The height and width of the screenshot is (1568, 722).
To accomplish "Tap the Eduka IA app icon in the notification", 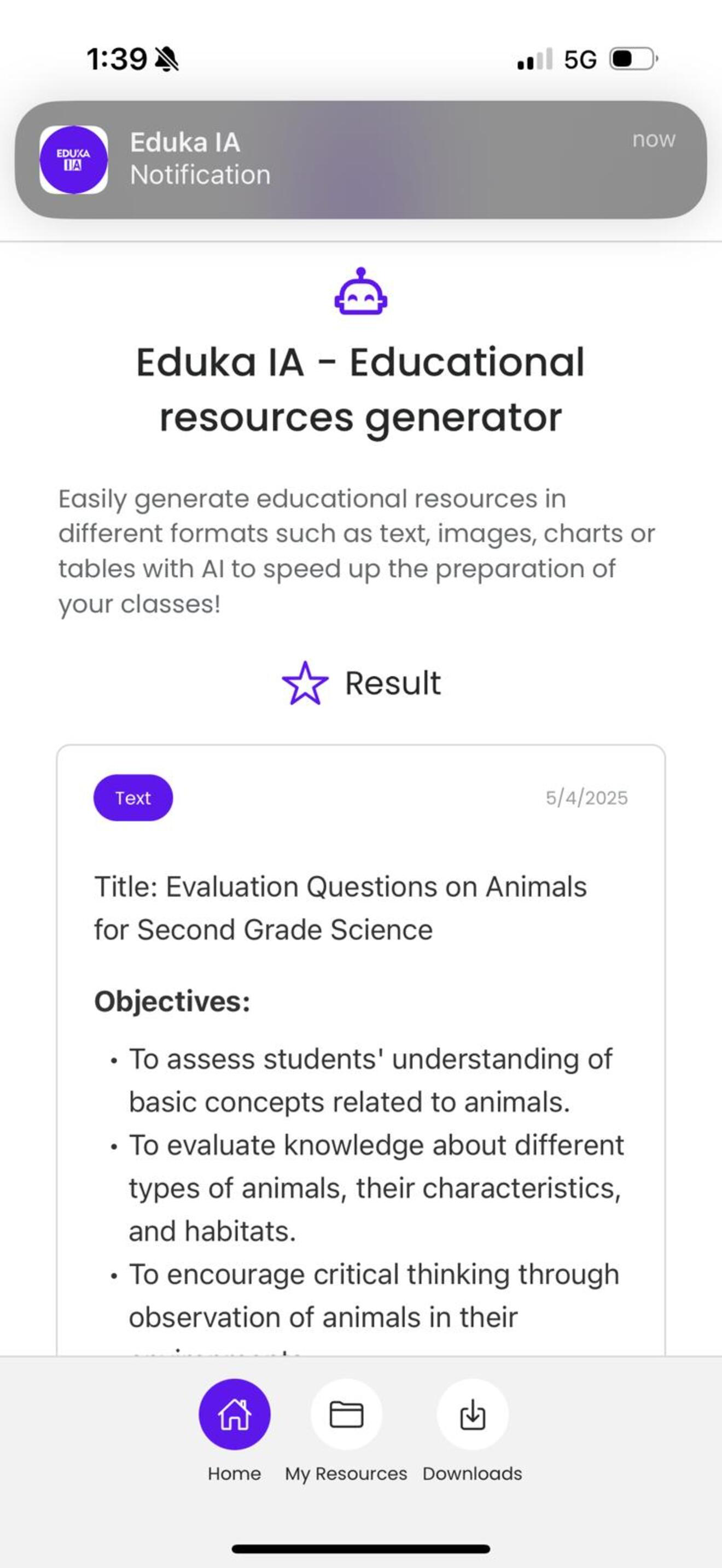I will (x=74, y=160).
